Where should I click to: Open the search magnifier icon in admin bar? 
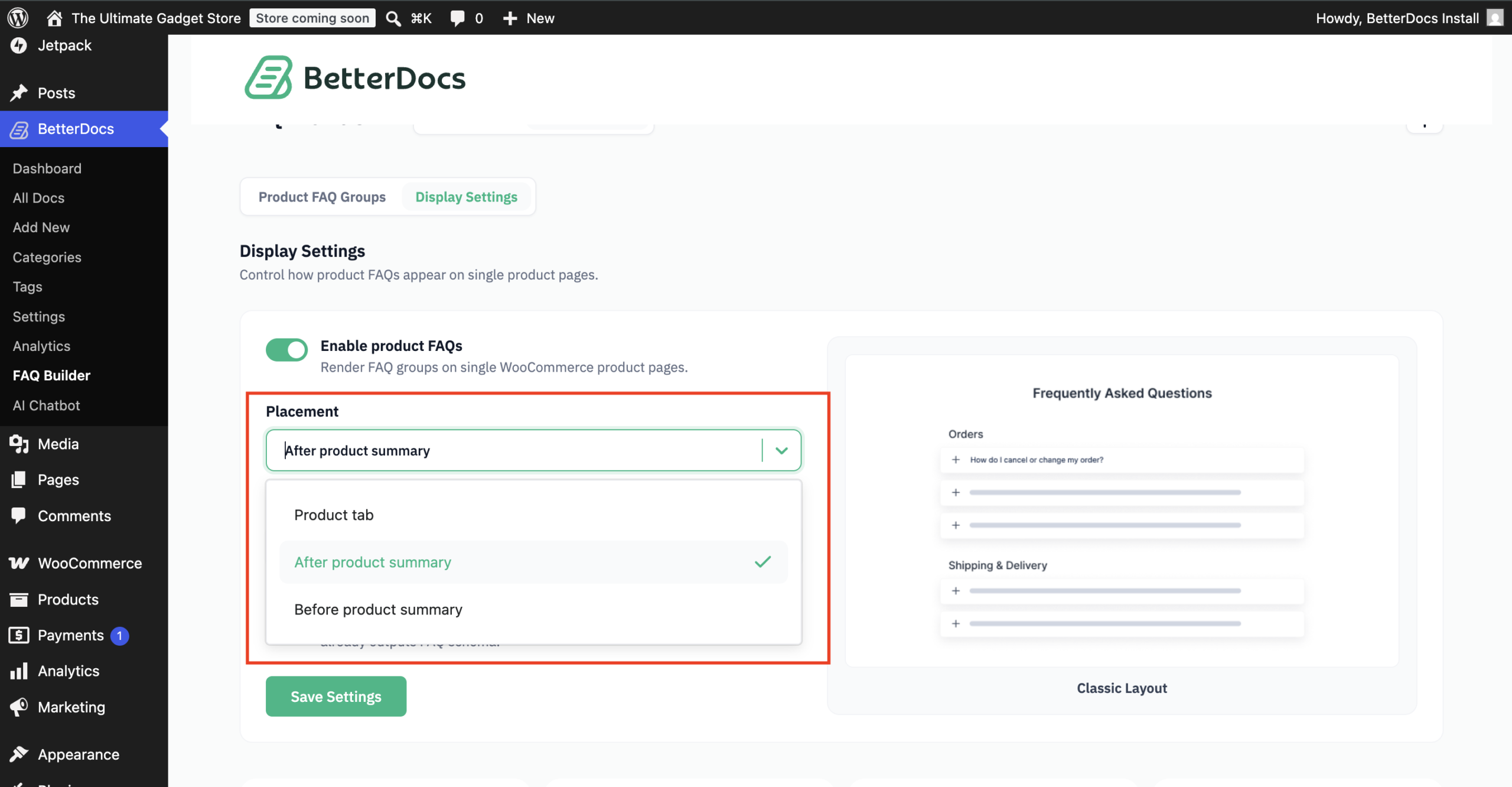pyautogui.click(x=393, y=18)
